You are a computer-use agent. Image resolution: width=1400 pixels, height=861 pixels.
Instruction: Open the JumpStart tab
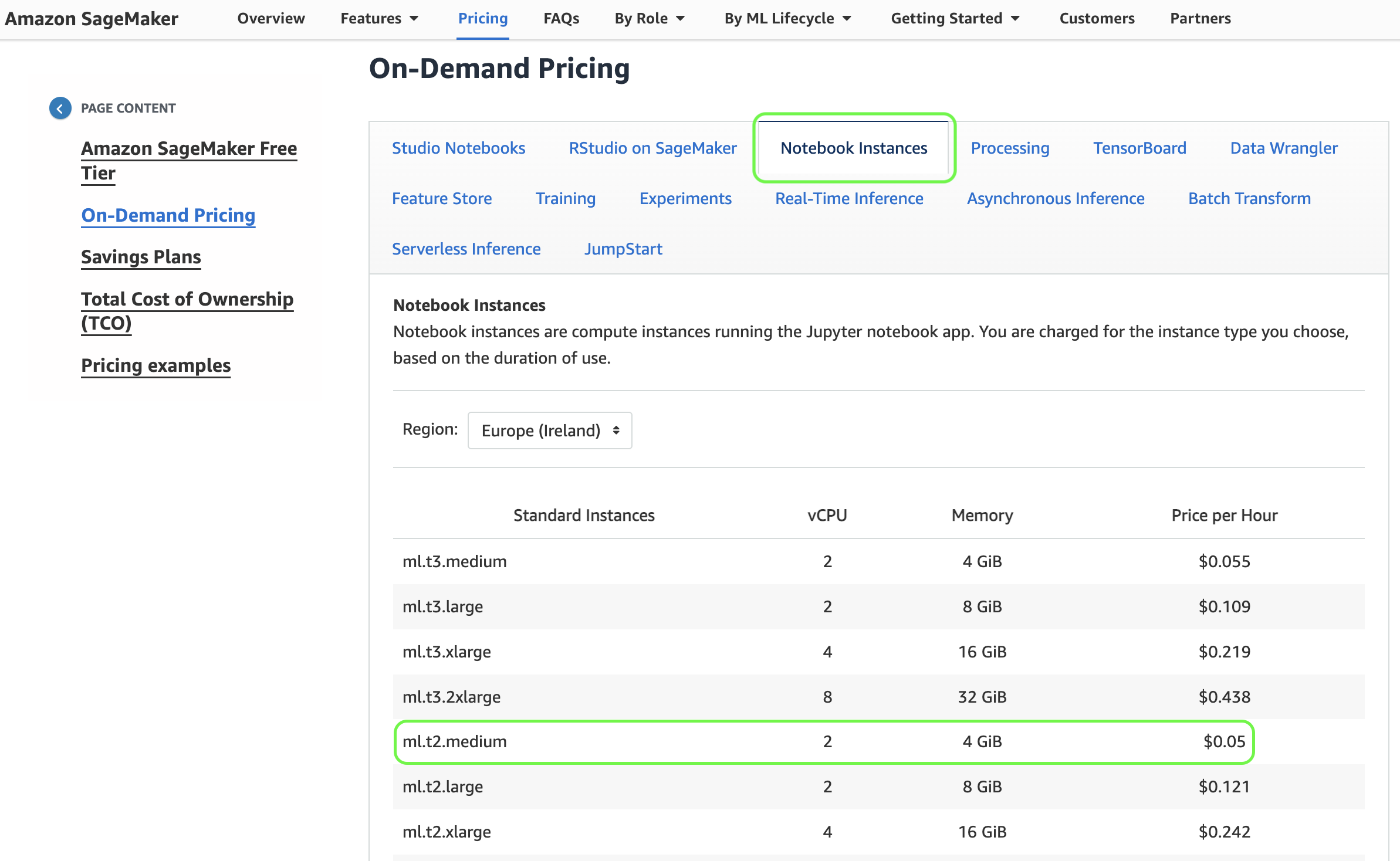click(x=623, y=249)
